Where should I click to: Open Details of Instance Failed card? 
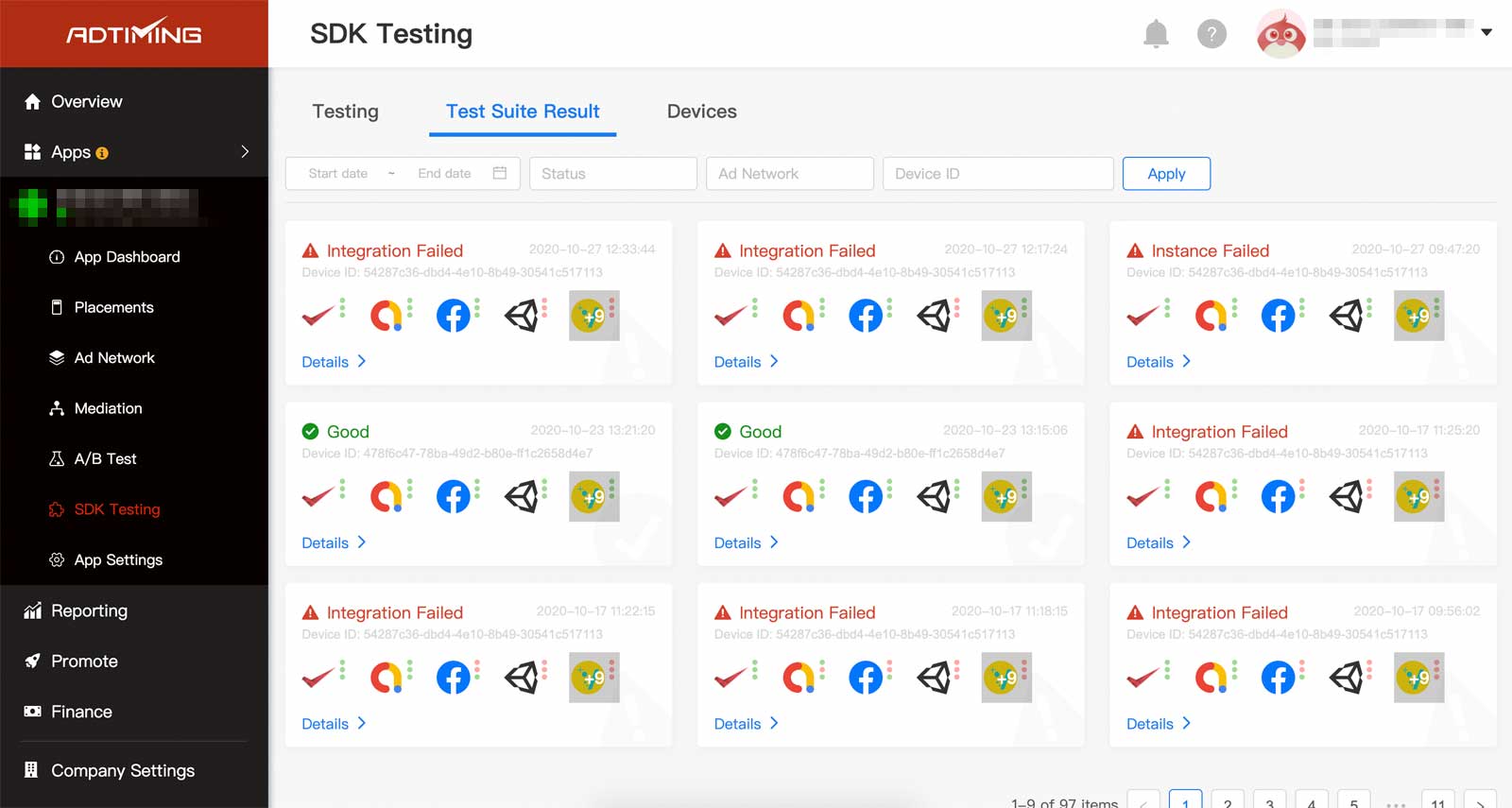tap(1159, 362)
